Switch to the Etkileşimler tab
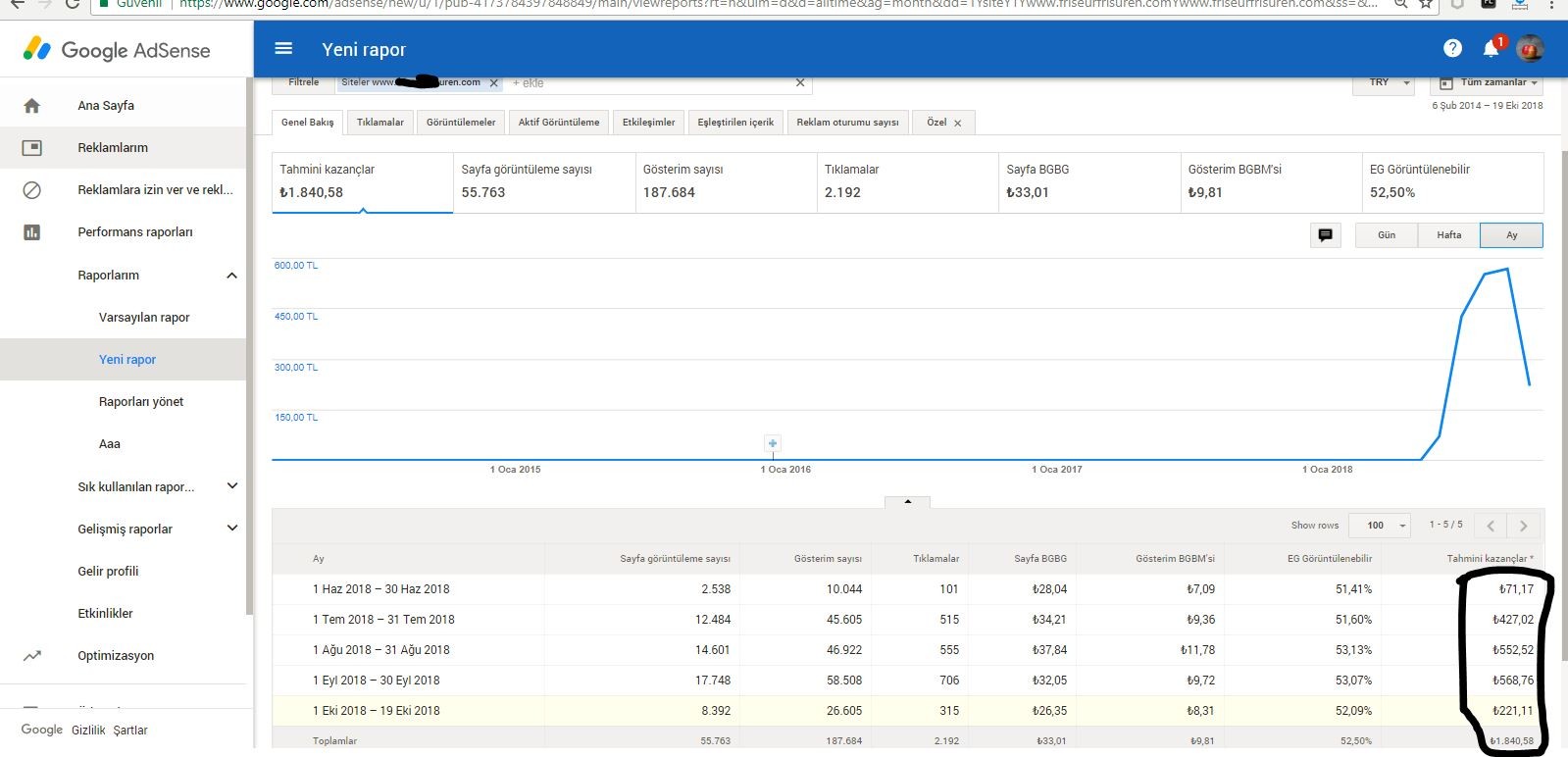The height and width of the screenshot is (757, 1568). (648, 123)
